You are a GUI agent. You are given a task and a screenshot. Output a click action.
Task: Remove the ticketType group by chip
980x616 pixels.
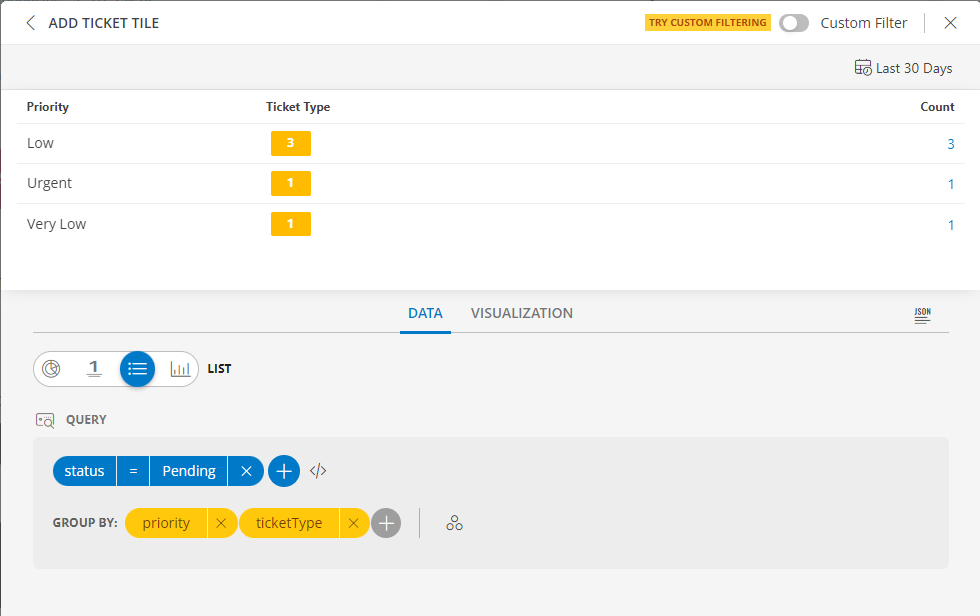(354, 522)
